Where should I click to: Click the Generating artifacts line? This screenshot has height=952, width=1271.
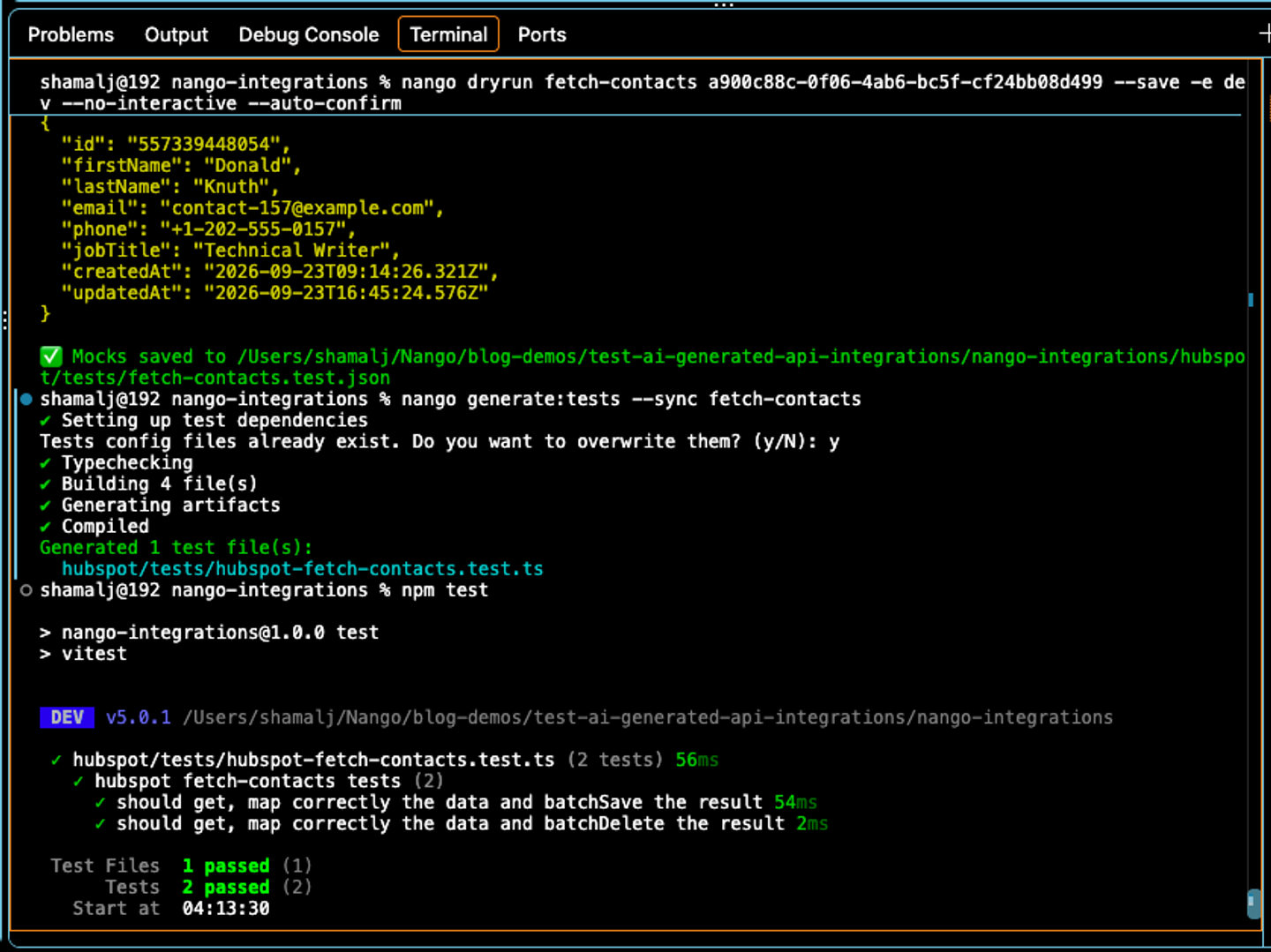[x=160, y=506]
